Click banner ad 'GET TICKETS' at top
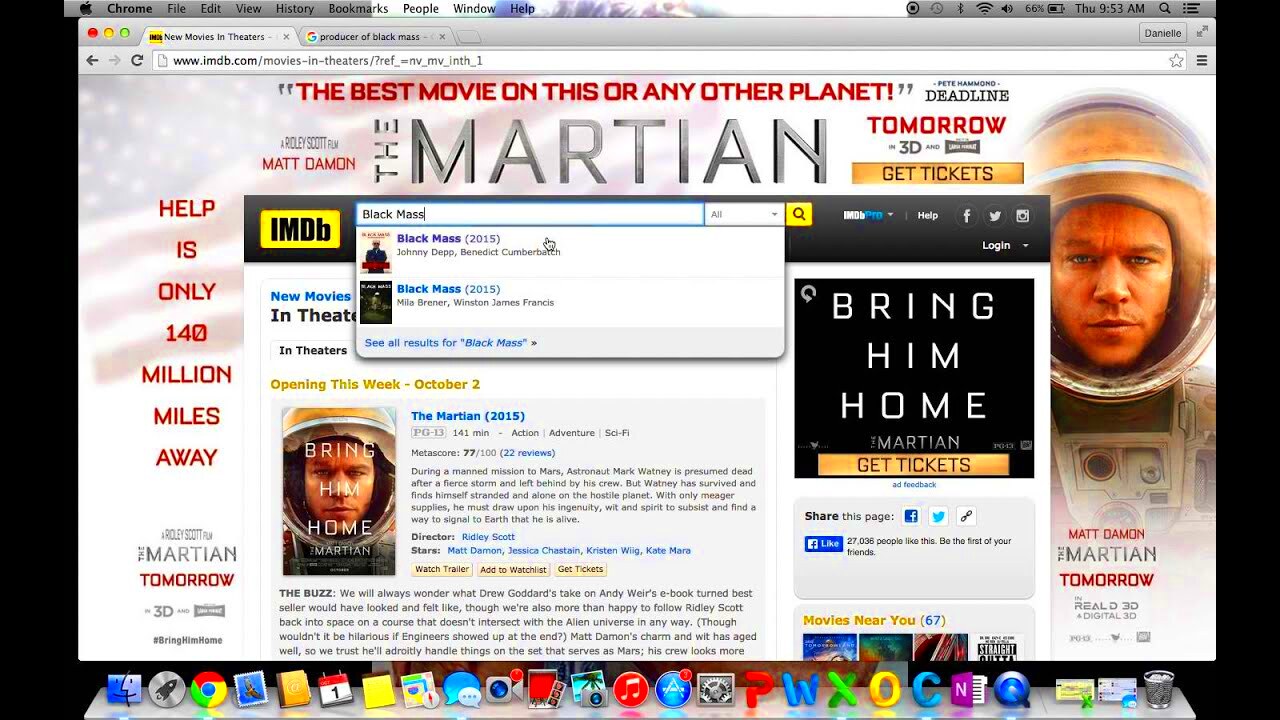Screen dimensions: 1280x720 pyautogui.click(x=937, y=174)
